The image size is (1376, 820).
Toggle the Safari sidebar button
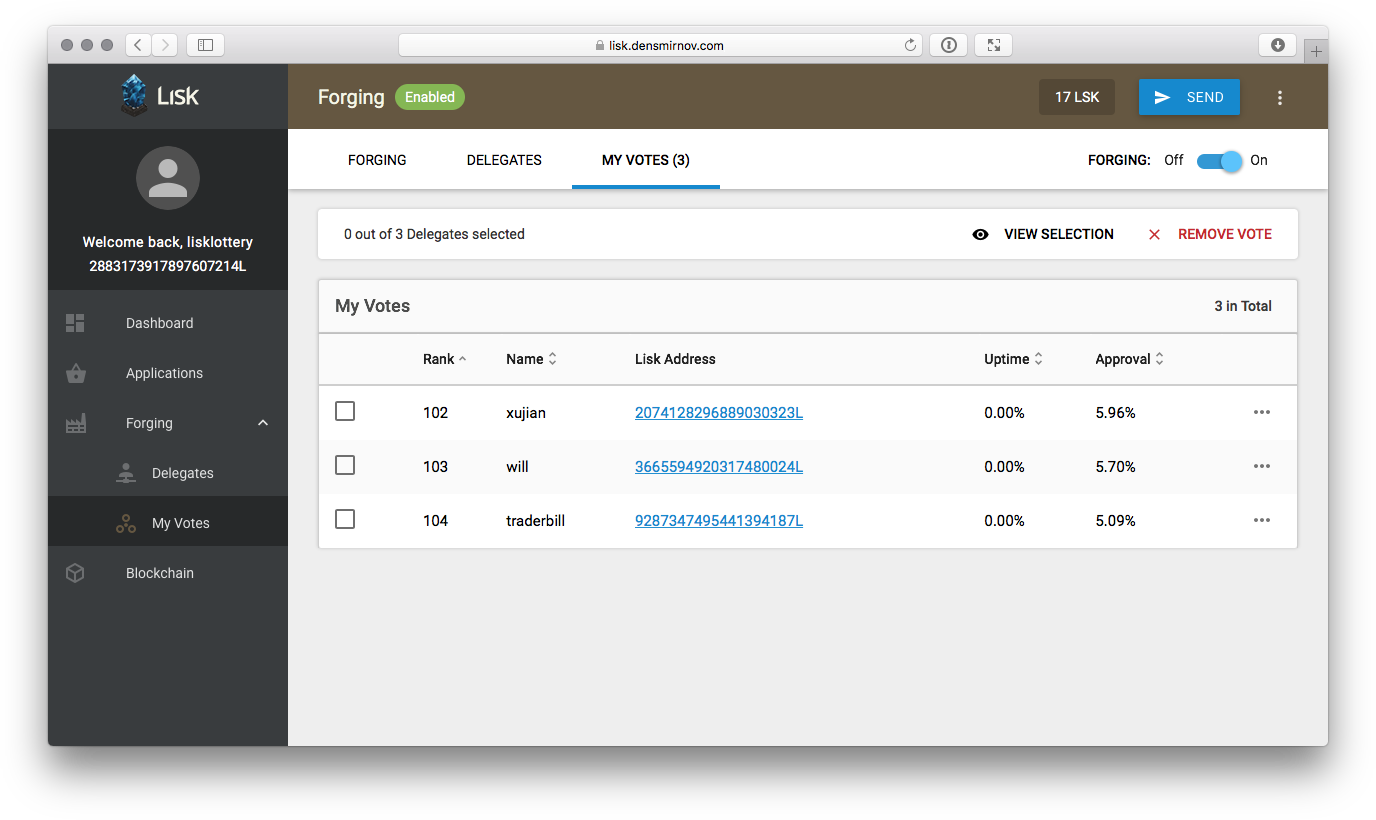pos(205,45)
